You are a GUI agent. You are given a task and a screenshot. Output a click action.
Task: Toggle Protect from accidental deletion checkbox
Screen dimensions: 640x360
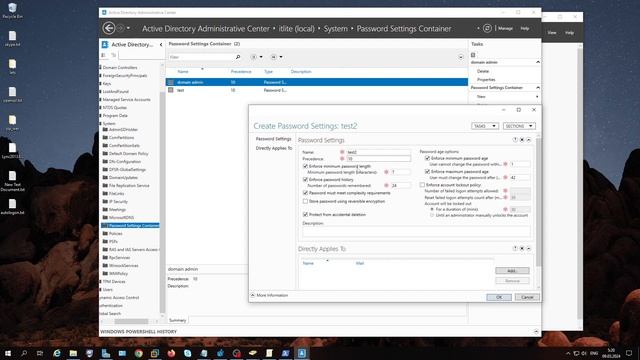pyautogui.click(x=305, y=214)
